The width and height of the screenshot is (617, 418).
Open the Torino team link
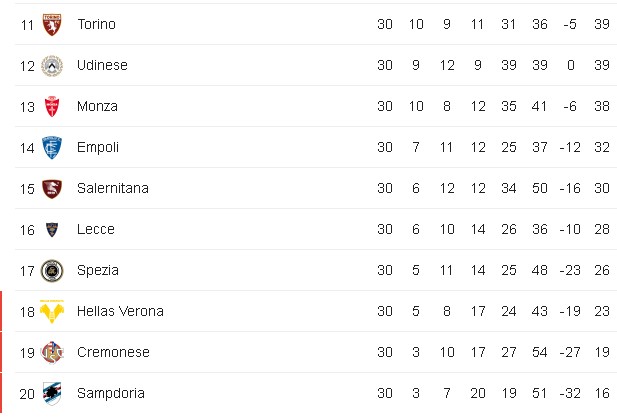96,24
